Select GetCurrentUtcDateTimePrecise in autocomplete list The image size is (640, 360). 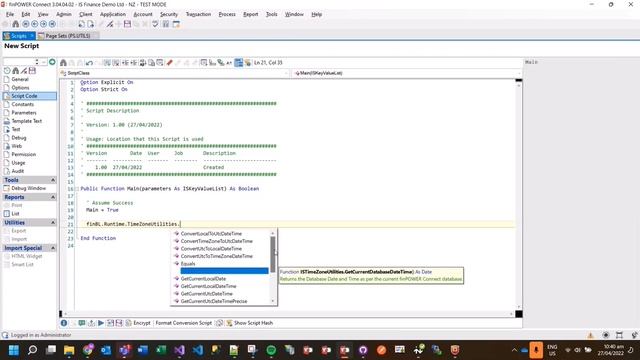coord(214,301)
